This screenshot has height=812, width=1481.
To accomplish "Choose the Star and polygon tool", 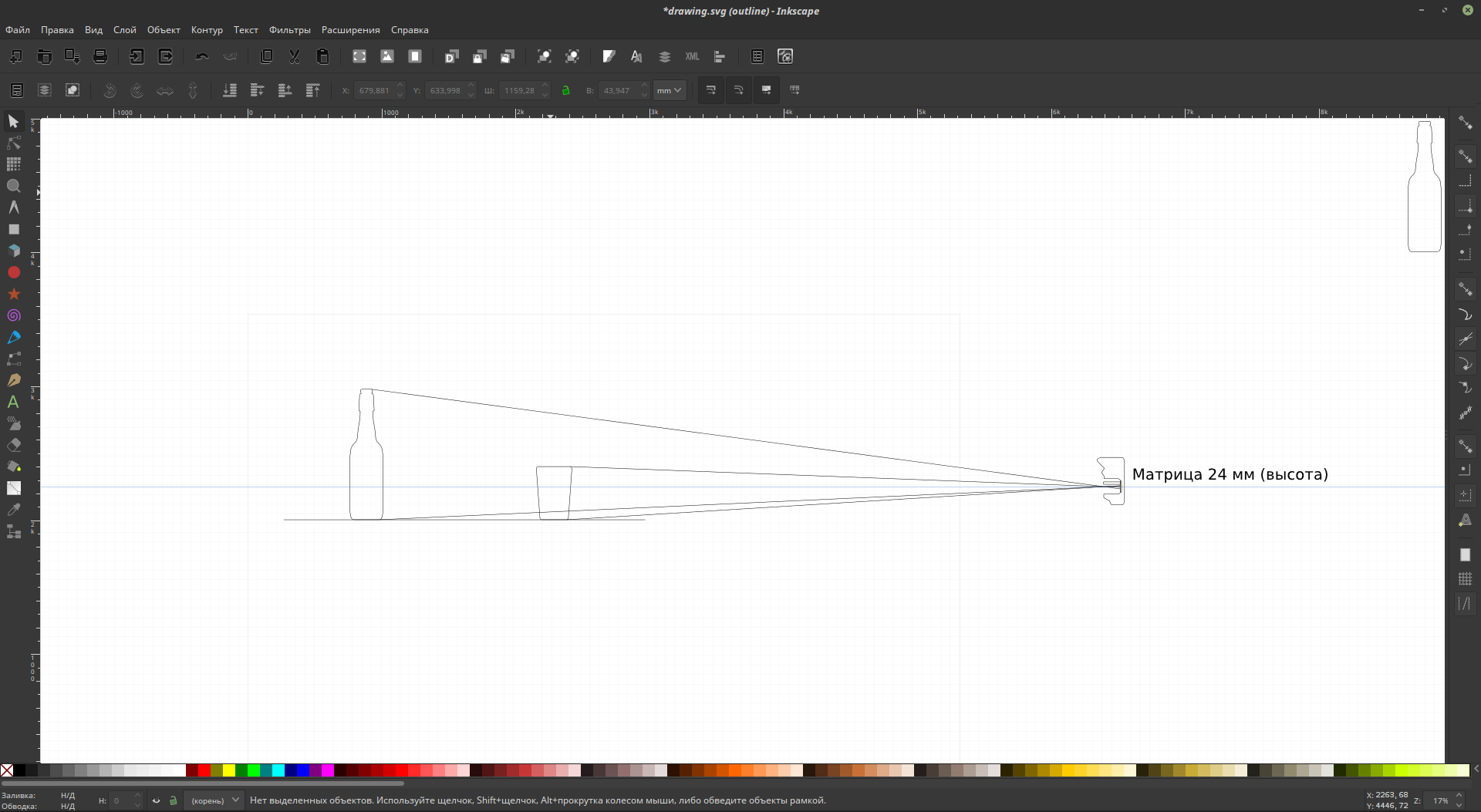I will pyautogui.click(x=14, y=295).
